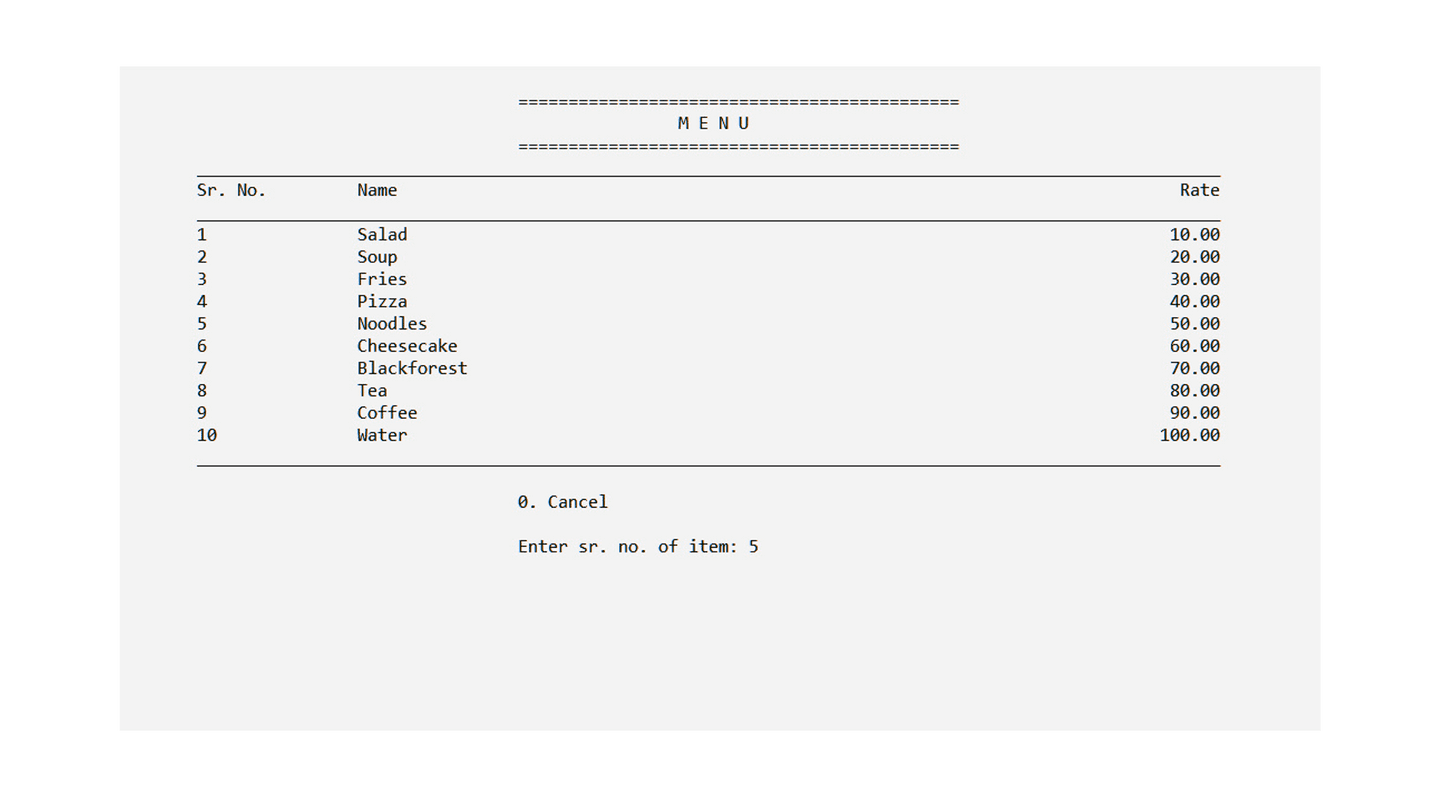The image size is (1440, 797).
Task: Select the Noodles item name
Action: 392,324
